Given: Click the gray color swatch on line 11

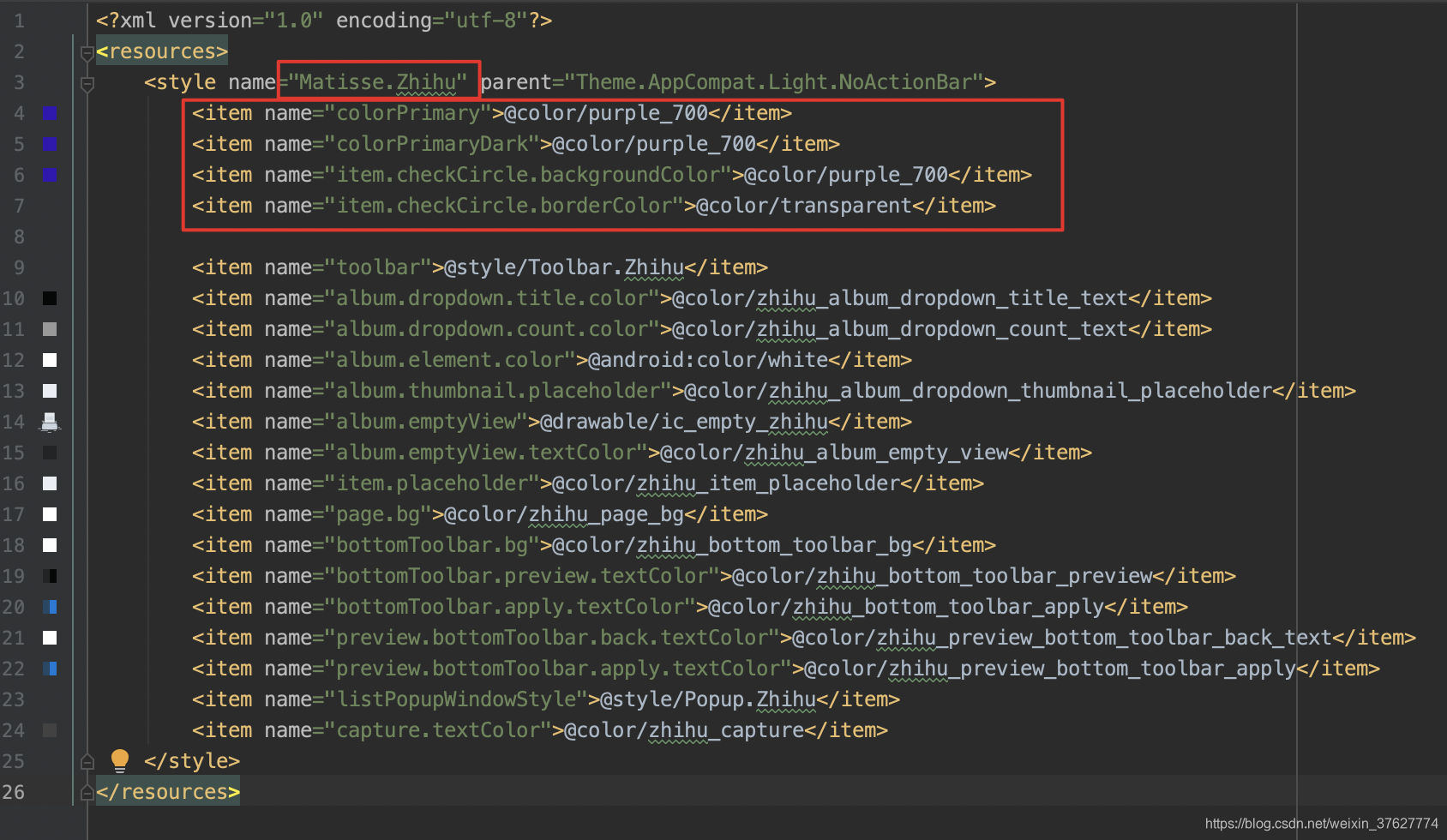Looking at the screenshot, I should tap(50, 329).
